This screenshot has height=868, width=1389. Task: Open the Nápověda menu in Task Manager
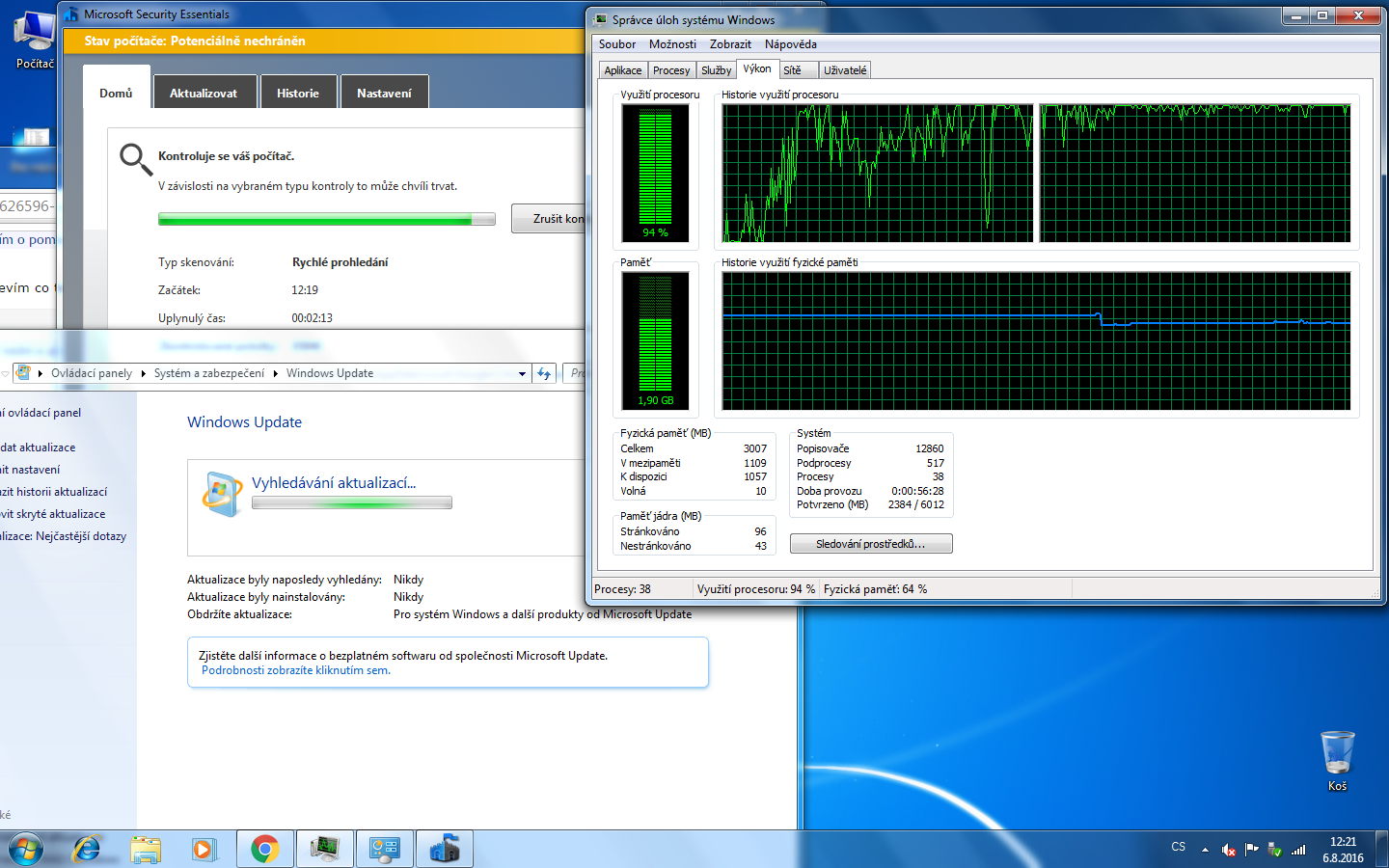pyautogui.click(x=791, y=44)
